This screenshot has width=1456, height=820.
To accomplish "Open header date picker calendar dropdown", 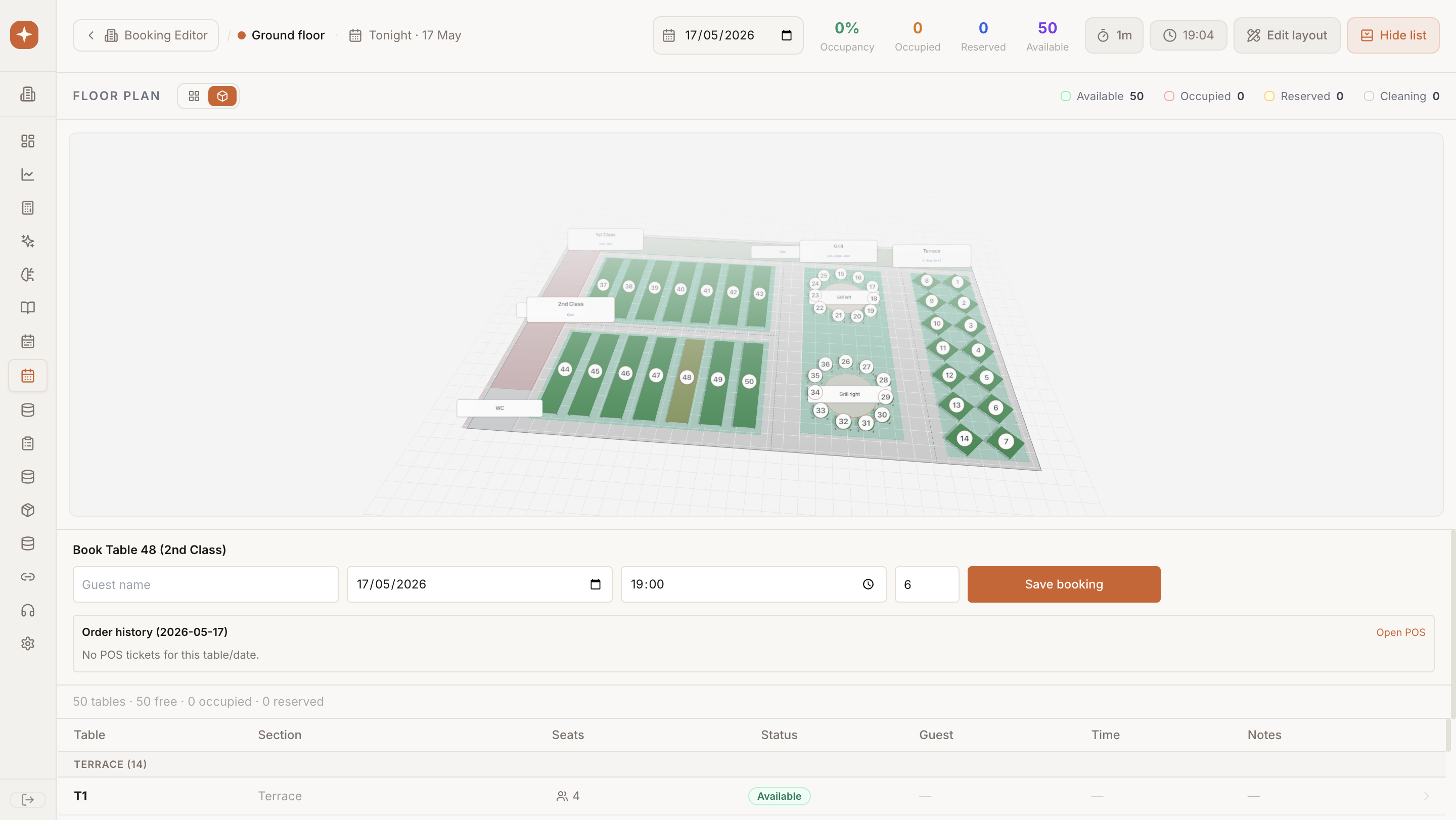I will coord(786,35).
